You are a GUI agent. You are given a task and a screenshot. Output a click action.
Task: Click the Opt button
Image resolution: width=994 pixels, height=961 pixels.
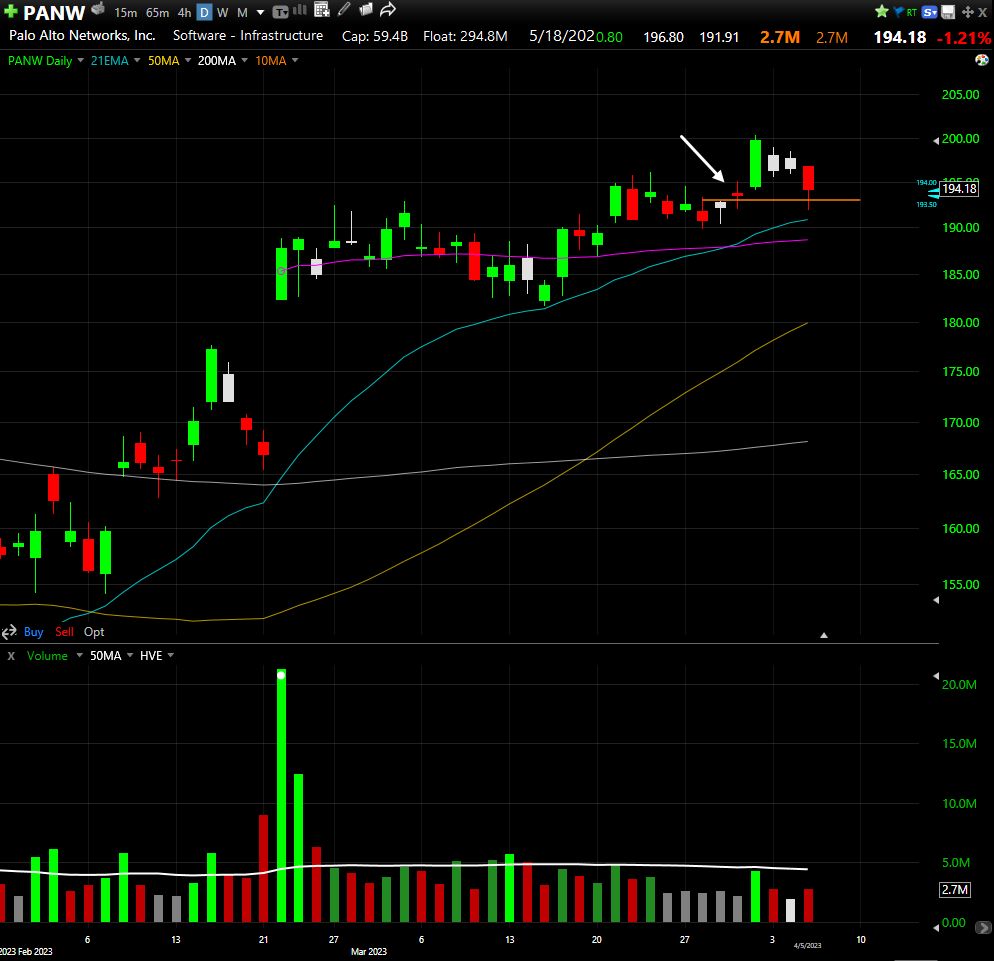tap(94, 632)
